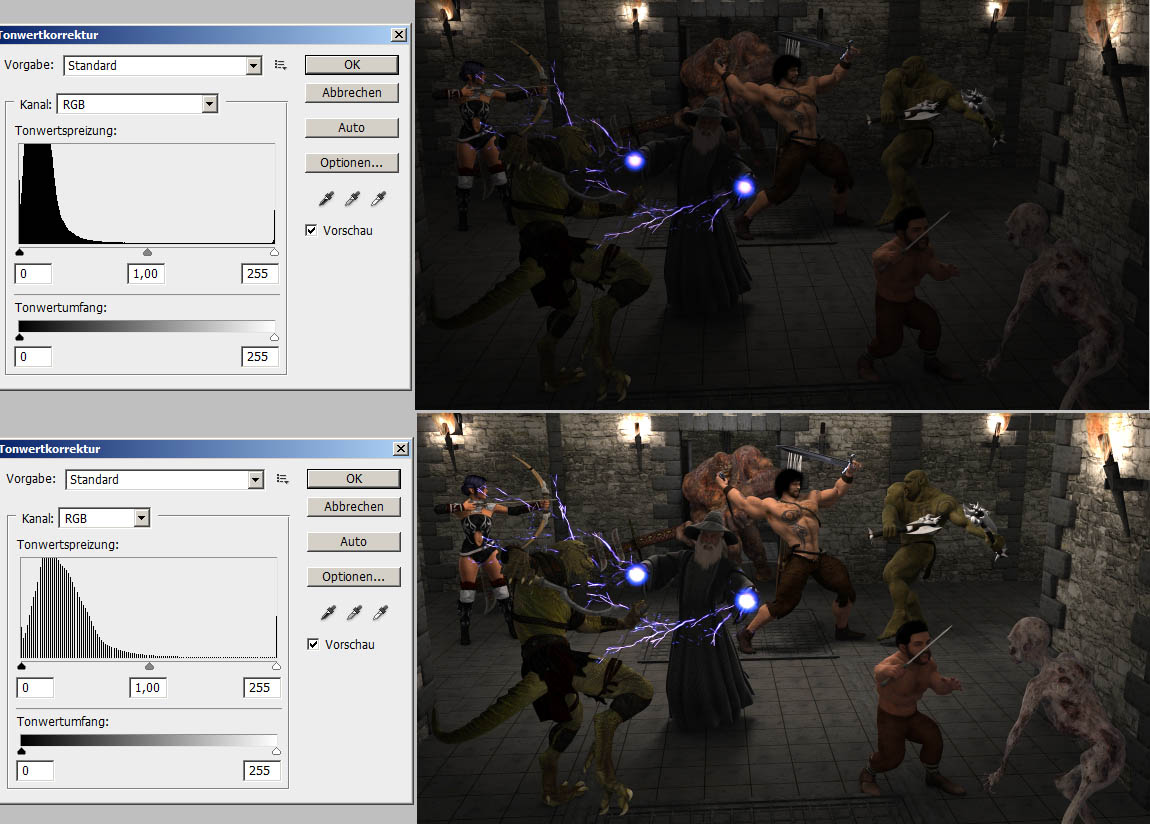Toggle Vorschau checkbox in lower dialog

point(313,644)
